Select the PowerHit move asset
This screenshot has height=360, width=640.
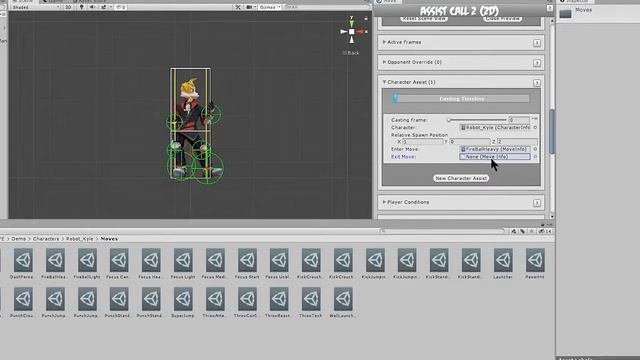(535, 264)
